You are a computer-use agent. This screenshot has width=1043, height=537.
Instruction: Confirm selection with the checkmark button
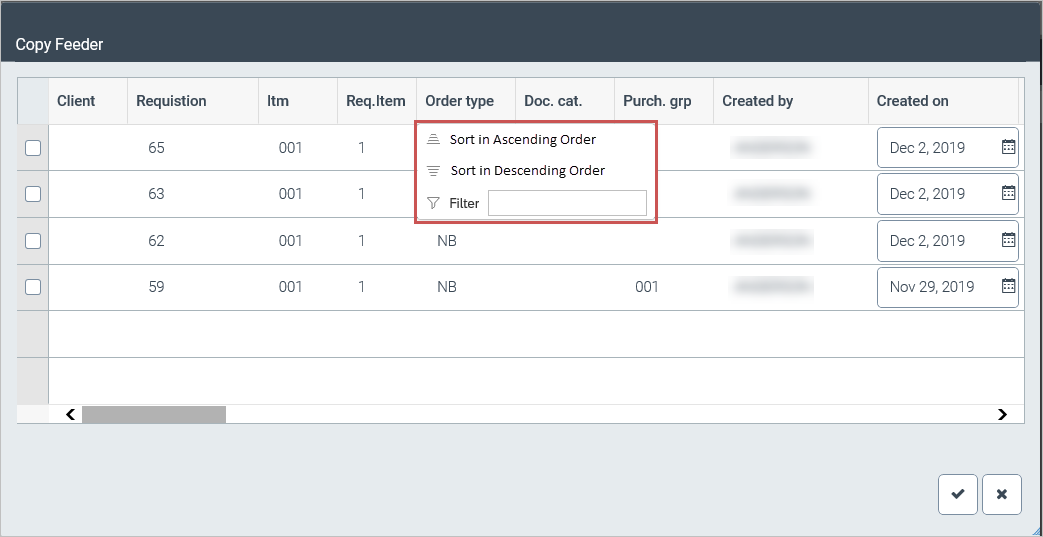click(958, 494)
